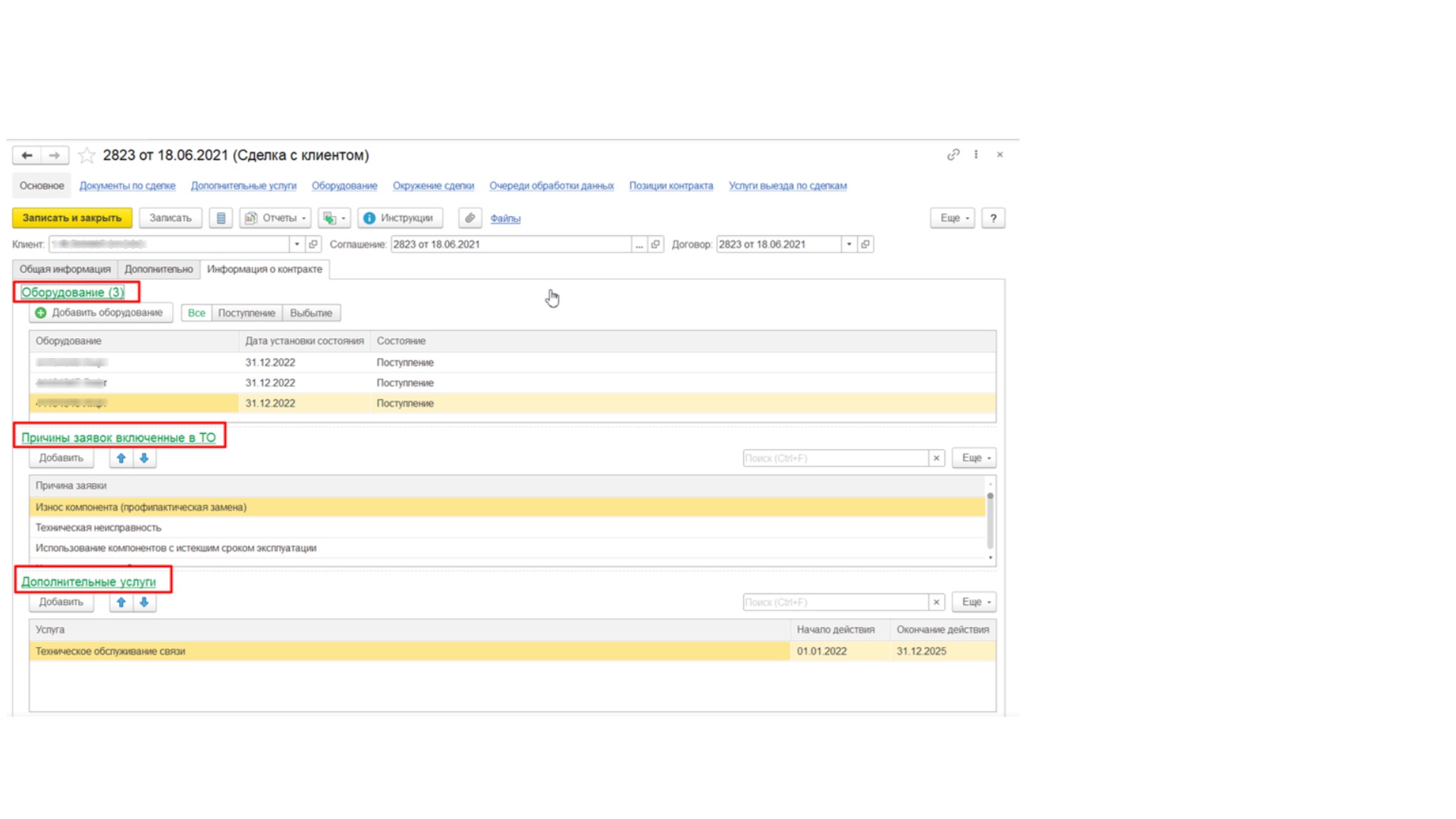
Task: Open the Файлы link
Action: (505, 218)
